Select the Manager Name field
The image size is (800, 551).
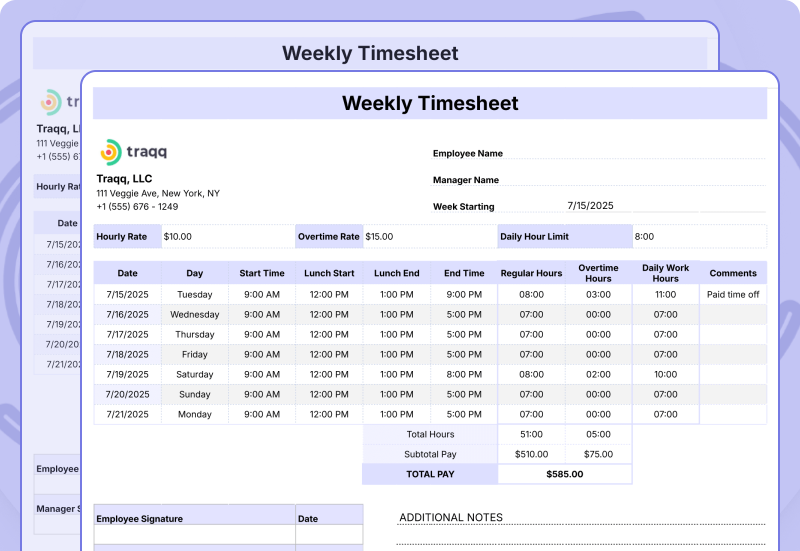pos(597,180)
